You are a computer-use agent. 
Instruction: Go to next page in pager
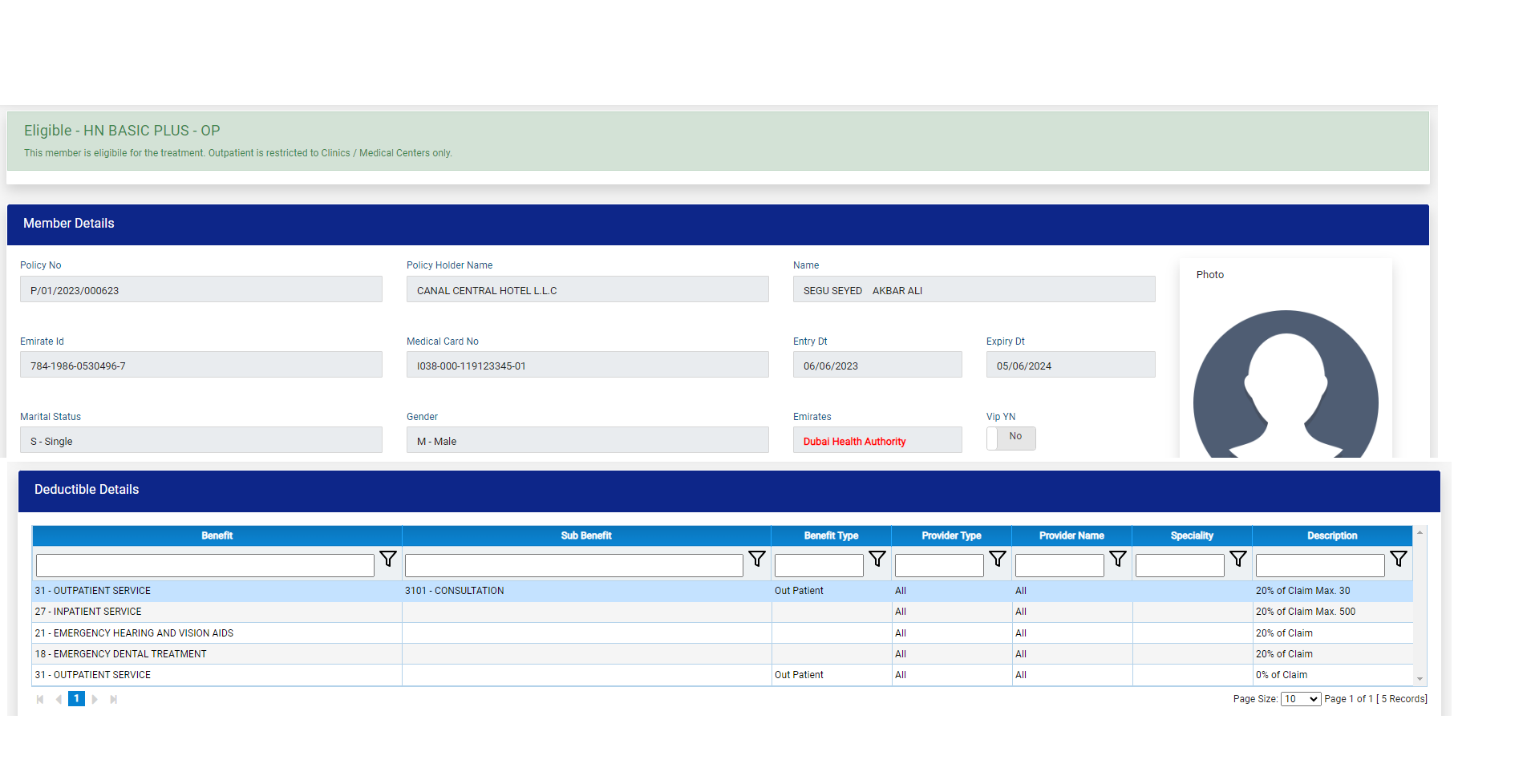(95, 699)
